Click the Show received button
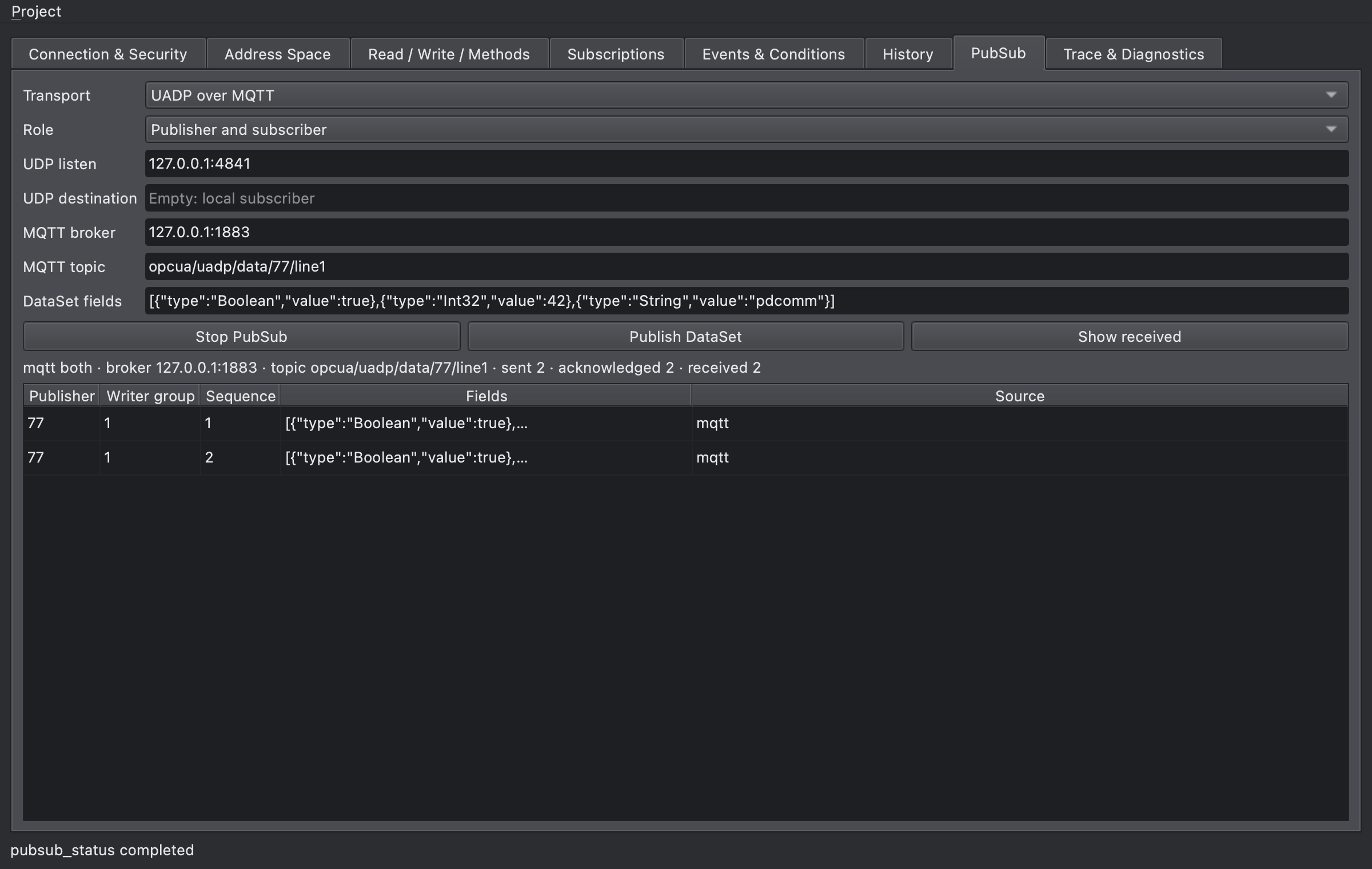The height and width of the screenshot is (869, 1372). pos(1130,337)
